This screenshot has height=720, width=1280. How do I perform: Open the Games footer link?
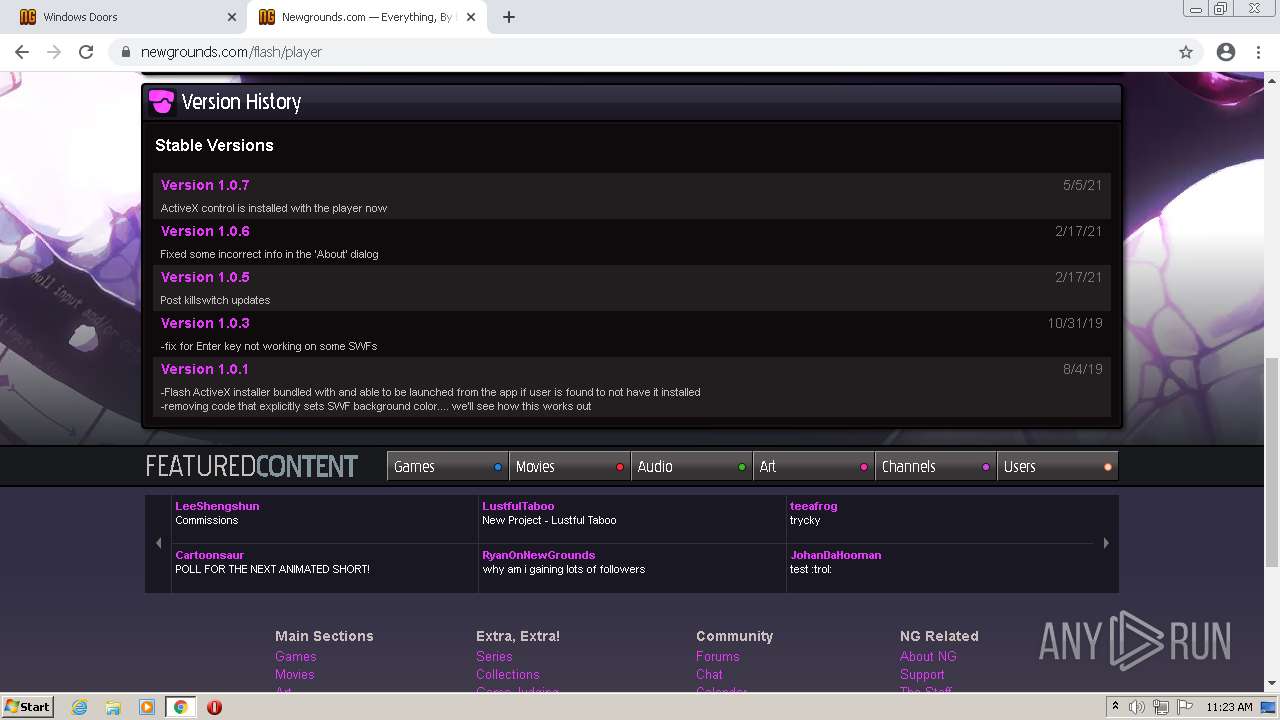296,656
